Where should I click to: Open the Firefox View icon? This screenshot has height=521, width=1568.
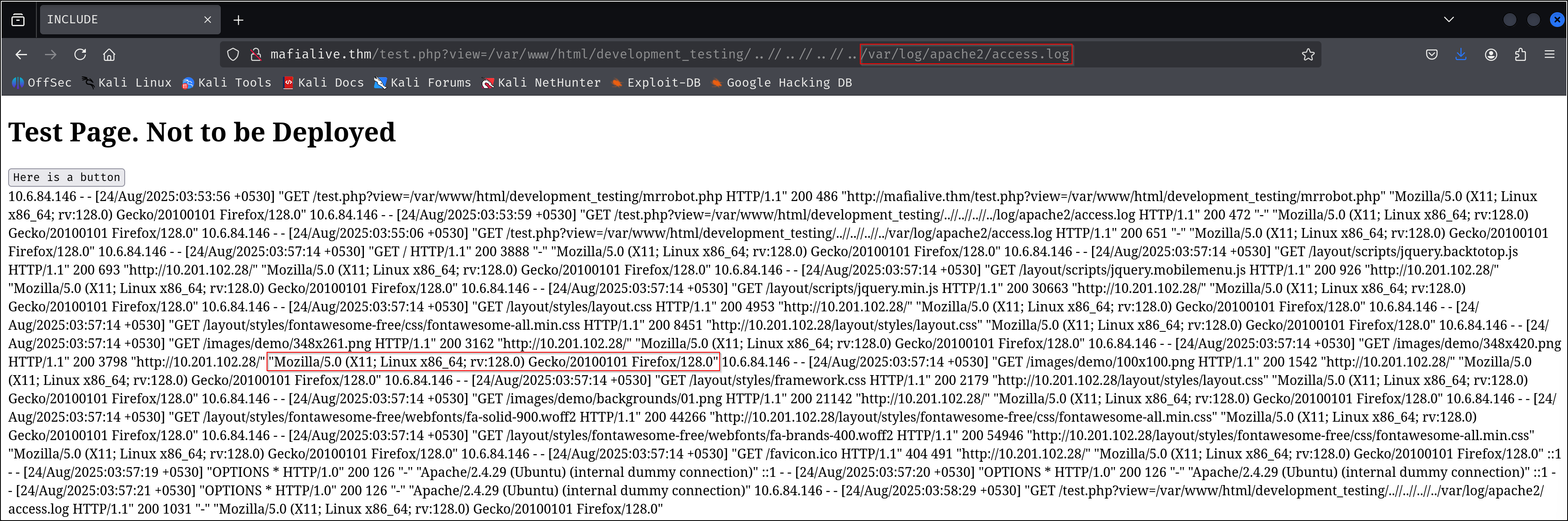(18, 20)
